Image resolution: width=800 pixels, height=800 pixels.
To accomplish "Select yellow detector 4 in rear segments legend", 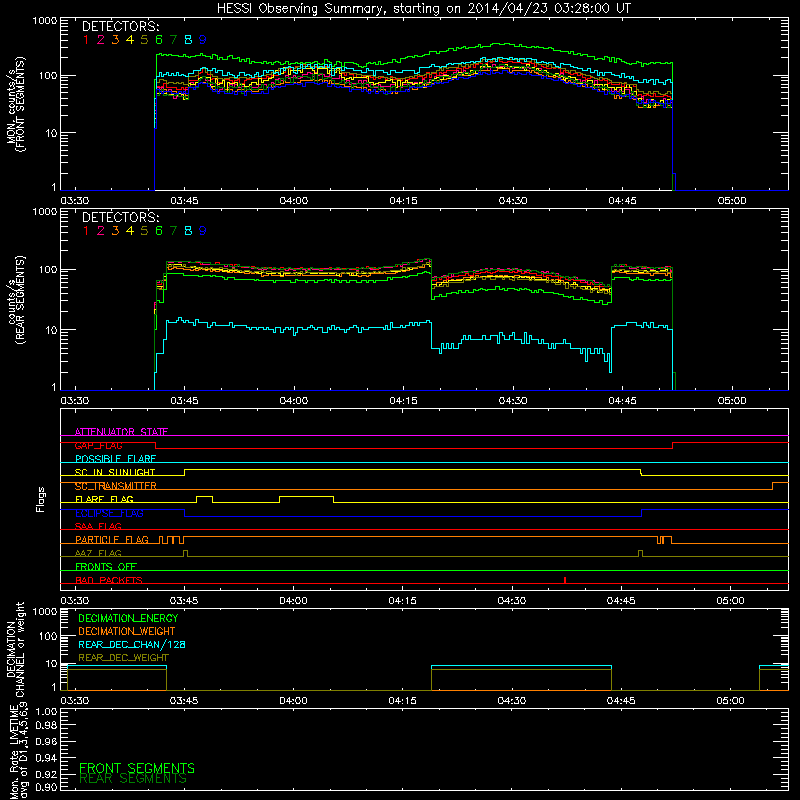I will click(x=130, y=231).
